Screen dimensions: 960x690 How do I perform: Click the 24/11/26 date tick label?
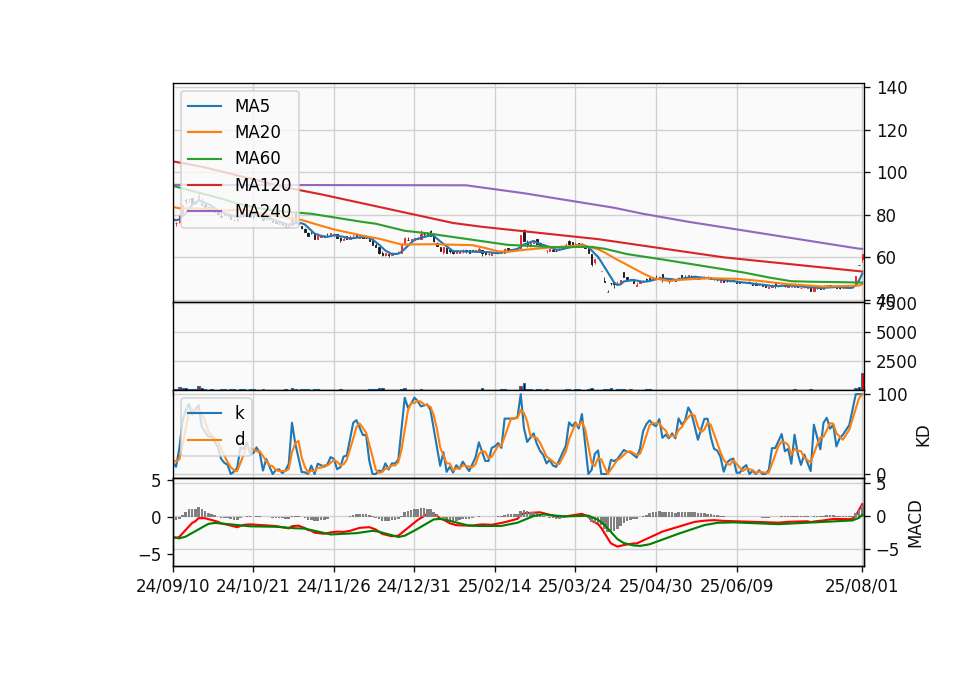tap(334, 587)
